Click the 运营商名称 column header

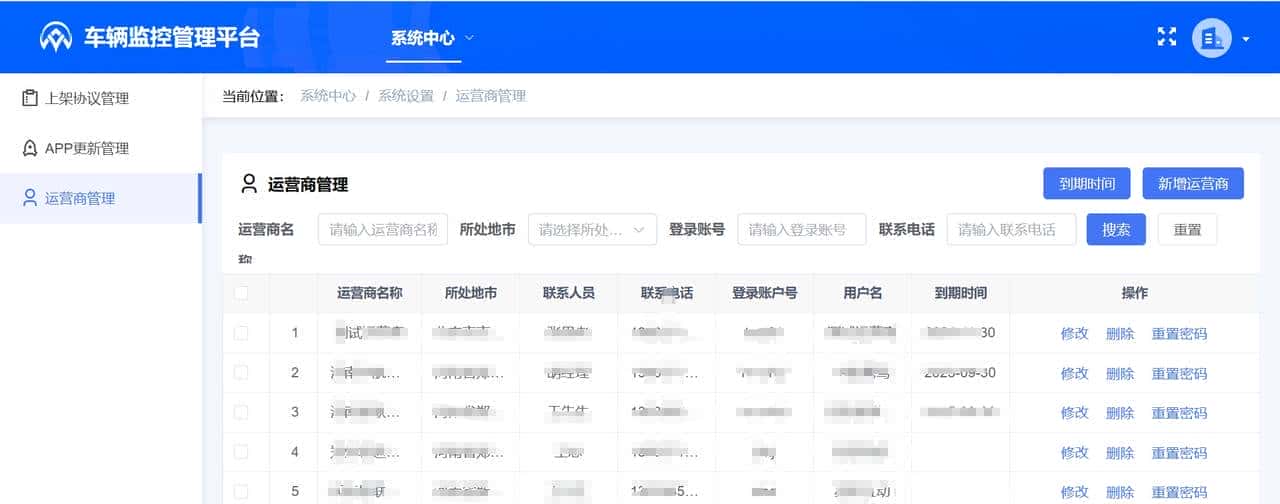click(x=370, y=293)
